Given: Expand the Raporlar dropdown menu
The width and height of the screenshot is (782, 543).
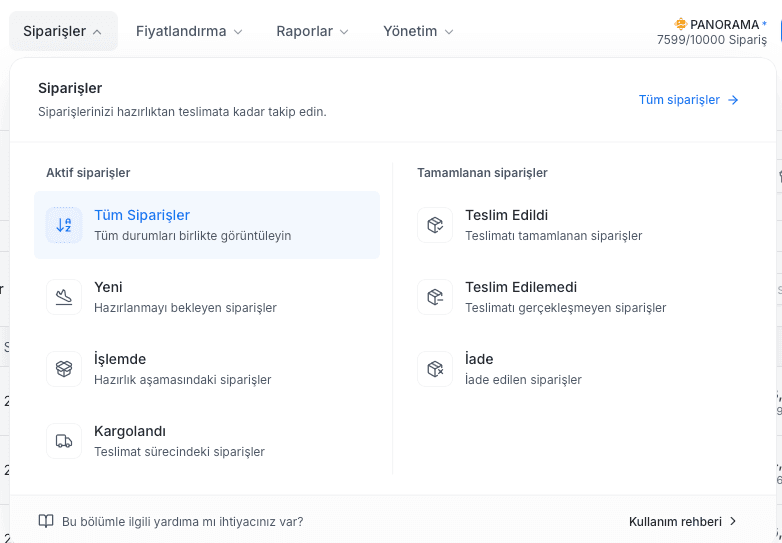Looking at the screenshot, I should (x=312, y=31).
